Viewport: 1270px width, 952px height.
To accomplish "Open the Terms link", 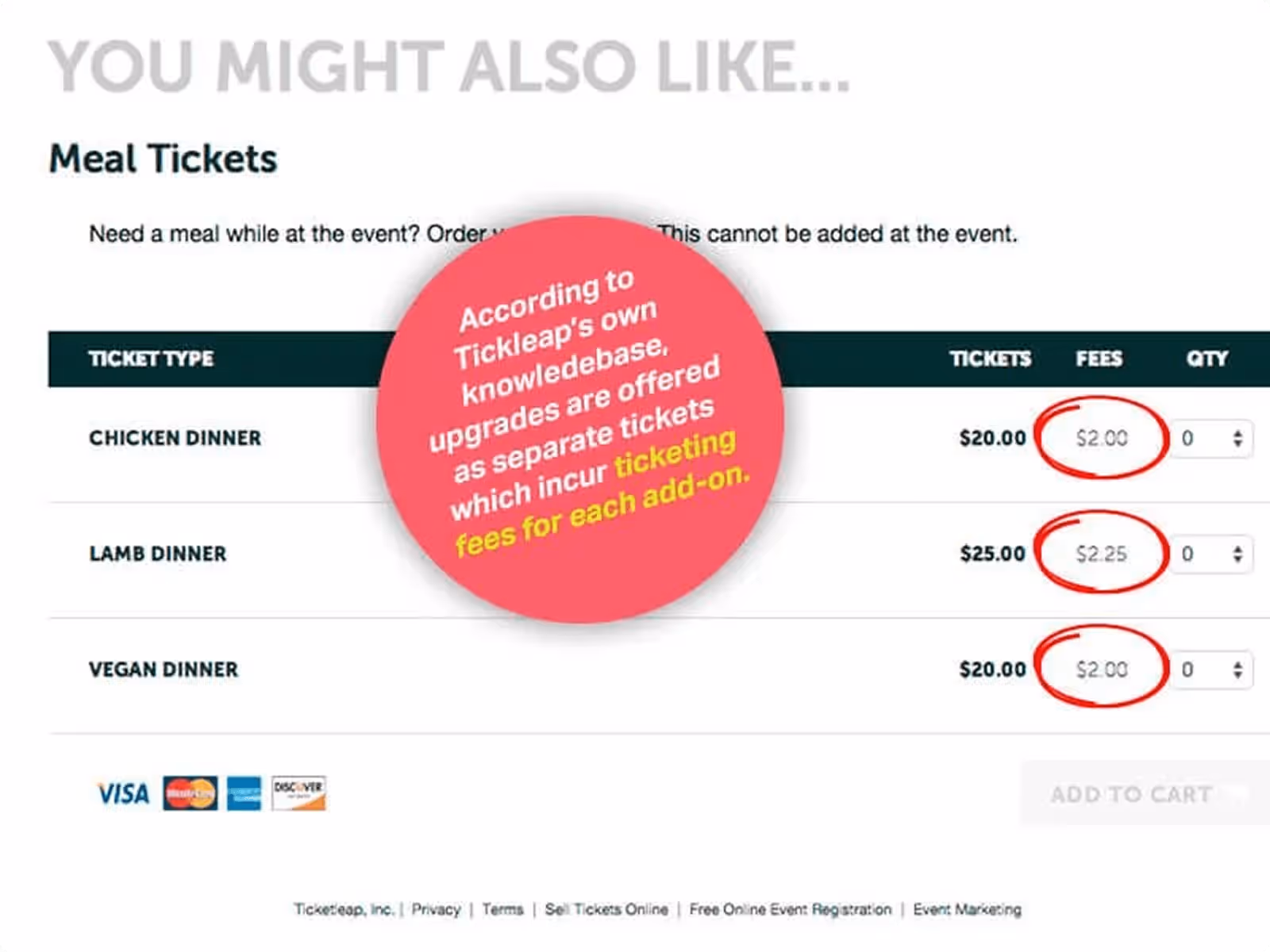I will pos(502,910).
